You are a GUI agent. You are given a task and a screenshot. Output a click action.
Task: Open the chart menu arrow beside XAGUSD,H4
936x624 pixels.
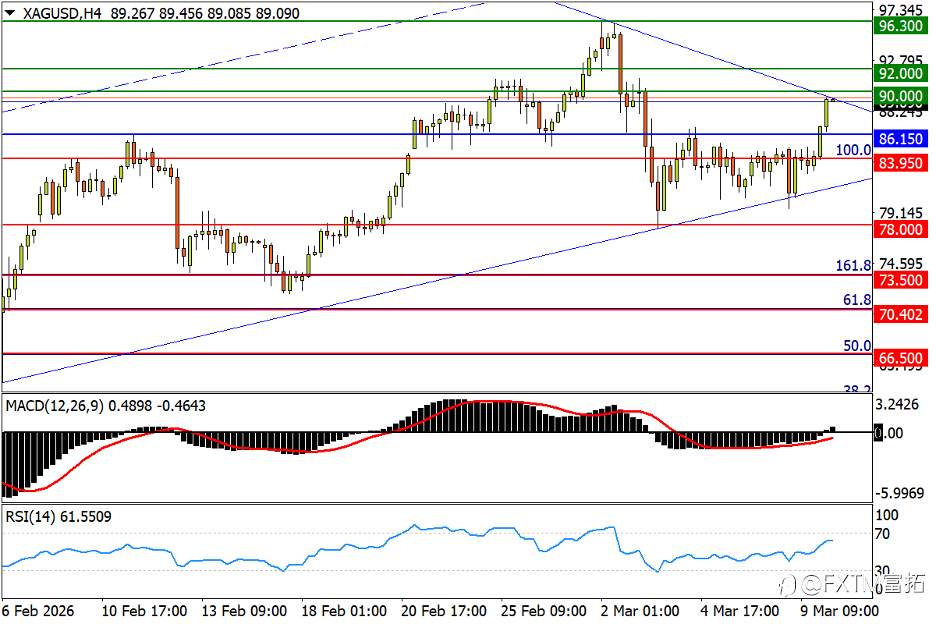point(10,13)
